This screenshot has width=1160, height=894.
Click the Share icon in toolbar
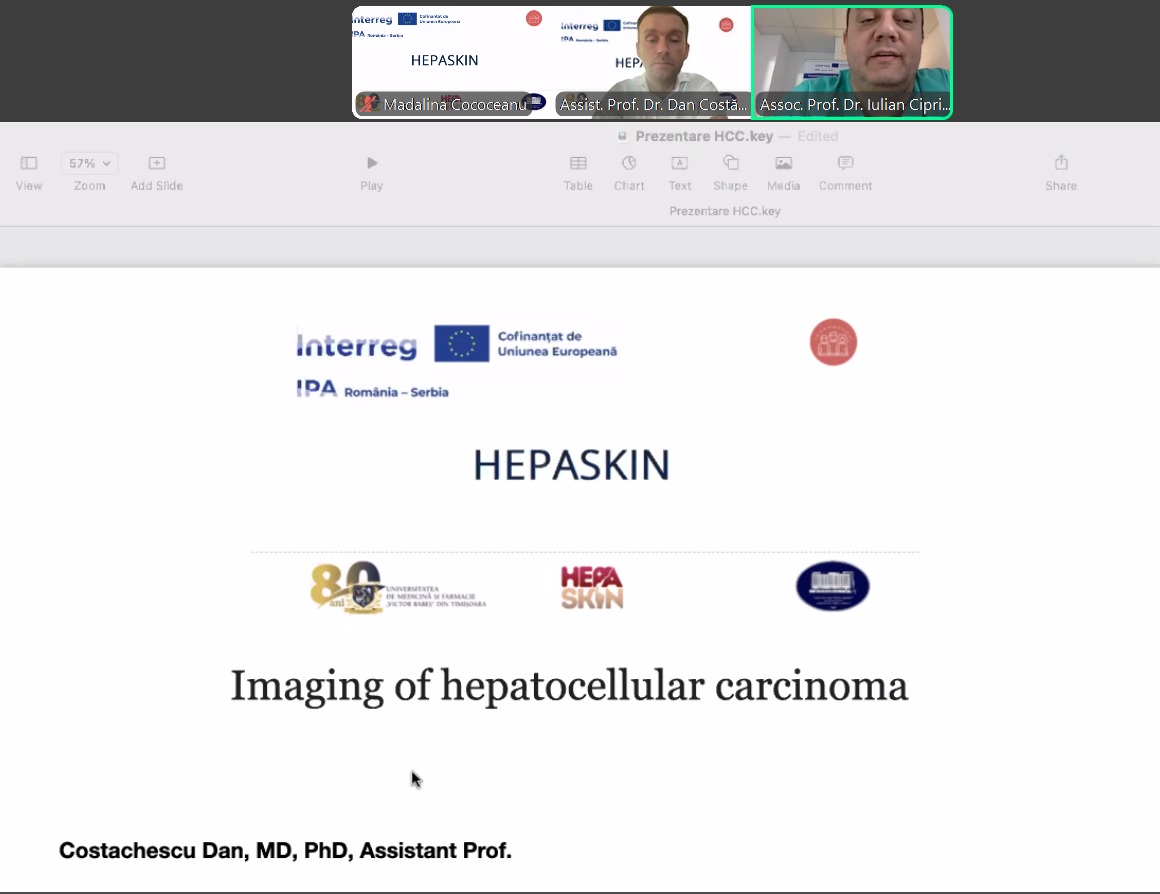(1061, 163)
